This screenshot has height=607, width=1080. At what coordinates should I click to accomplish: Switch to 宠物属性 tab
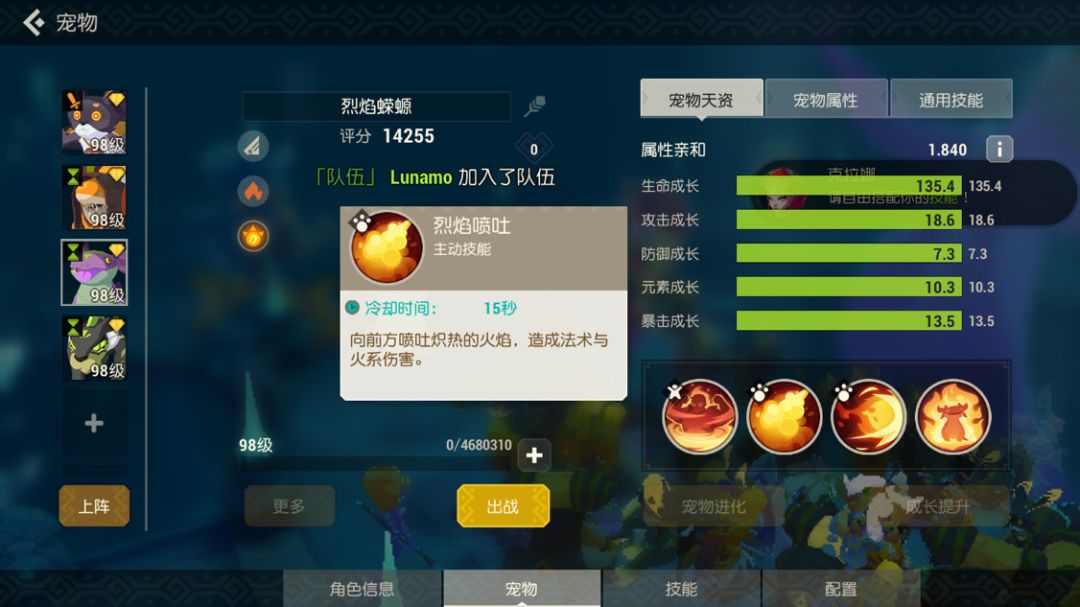click(x=826, y=100)
